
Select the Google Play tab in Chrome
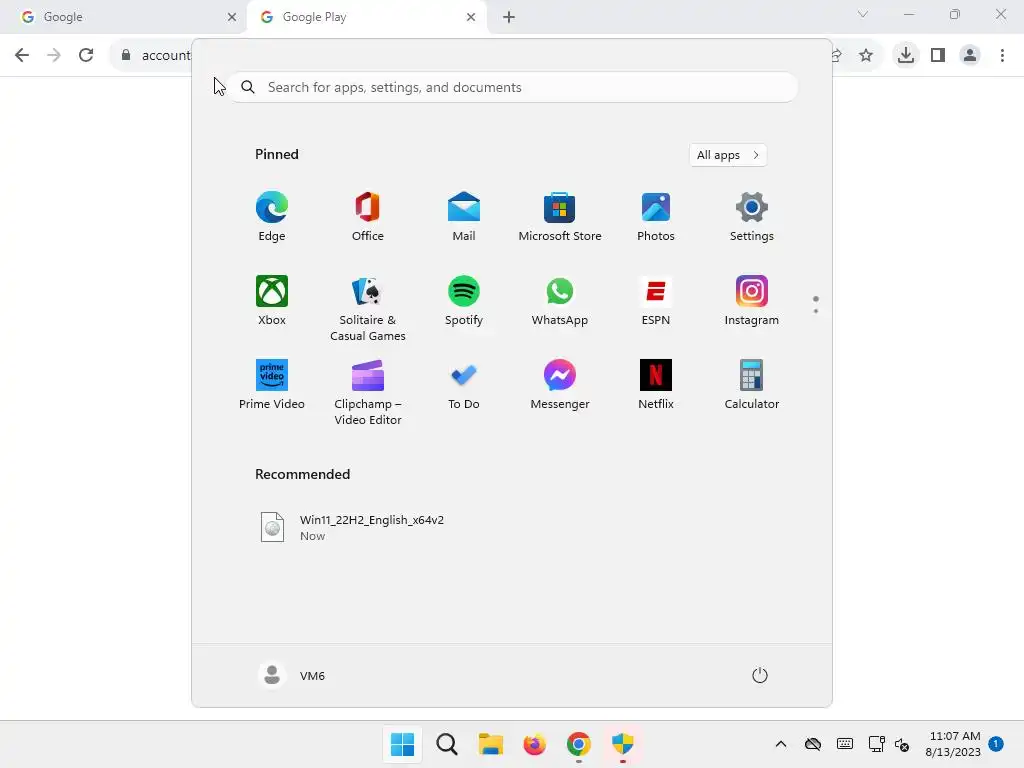[366, 17]
